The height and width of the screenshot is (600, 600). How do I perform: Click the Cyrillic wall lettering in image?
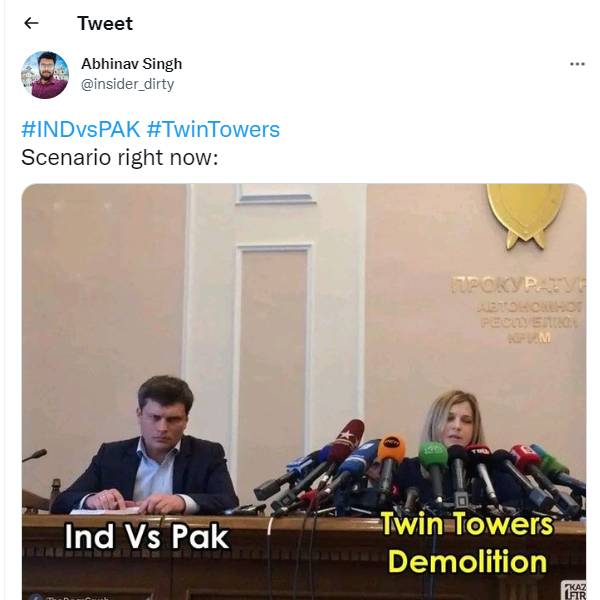pos(517,309)
